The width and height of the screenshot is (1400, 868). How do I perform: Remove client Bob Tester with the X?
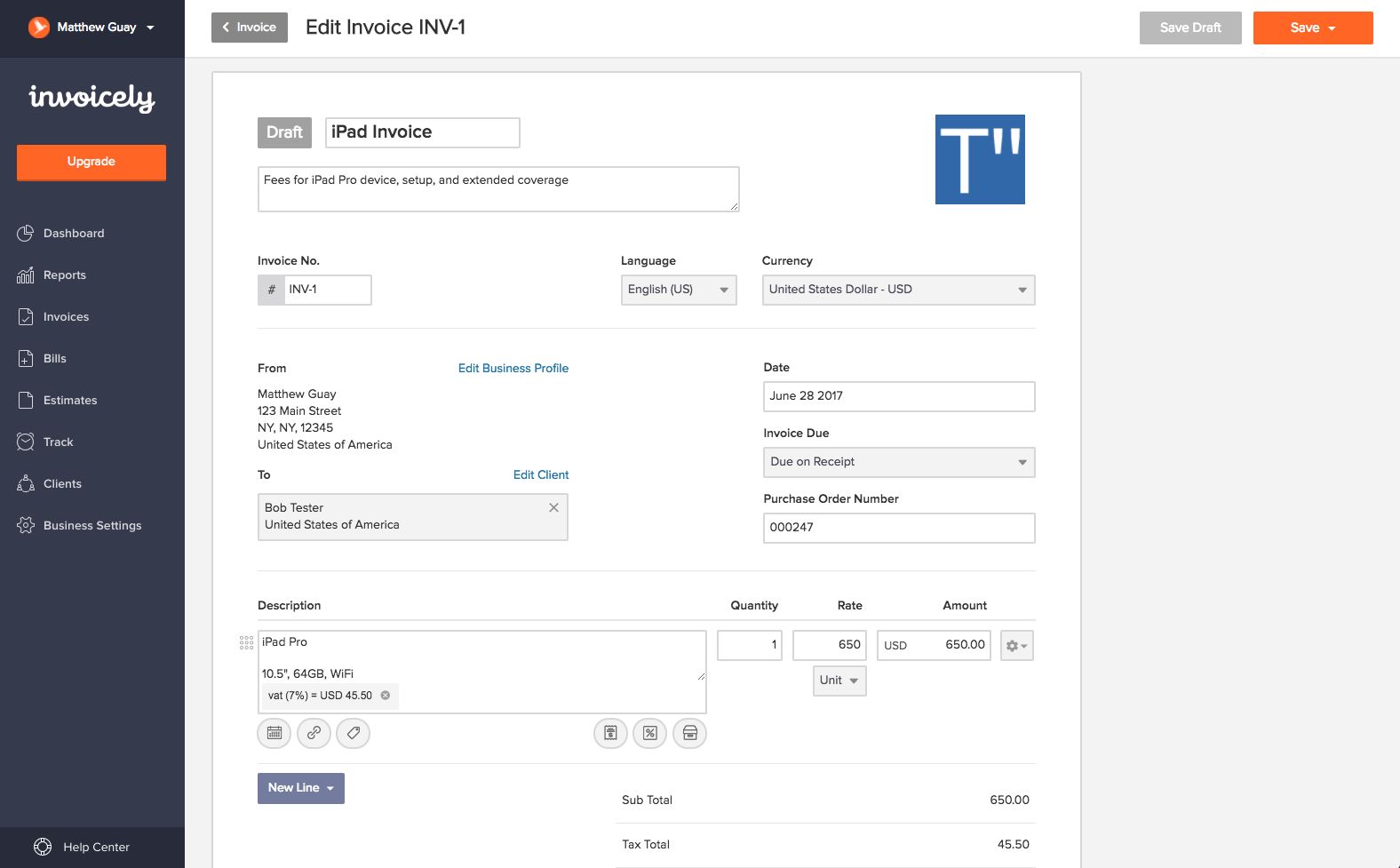pos(553,507)
